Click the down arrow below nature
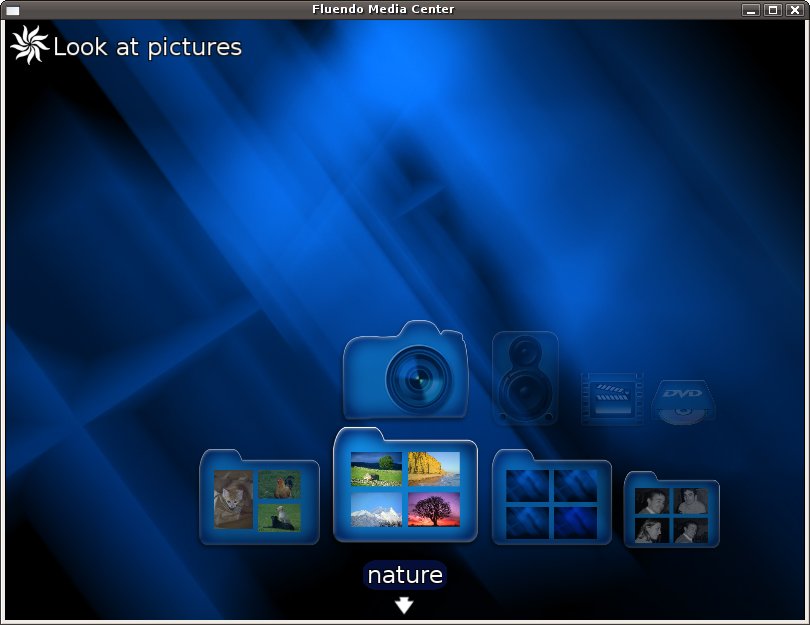This screenshot has width=810, height=625. pos(404,605)
